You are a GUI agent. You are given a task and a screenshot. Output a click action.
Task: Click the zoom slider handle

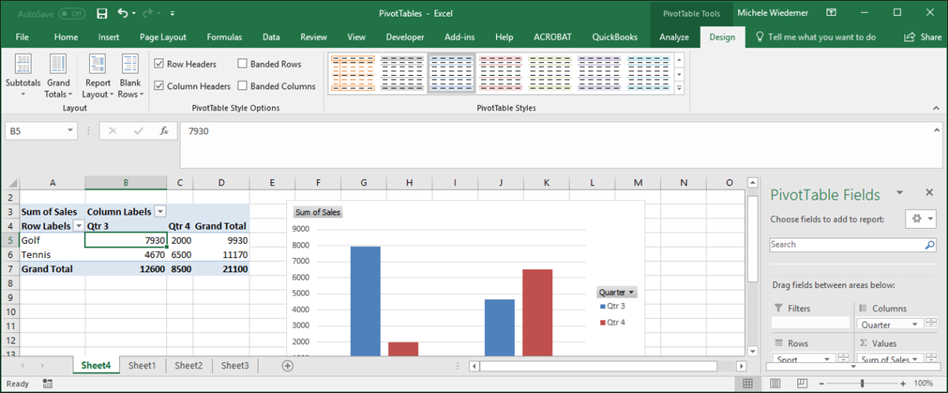point(862,383)
